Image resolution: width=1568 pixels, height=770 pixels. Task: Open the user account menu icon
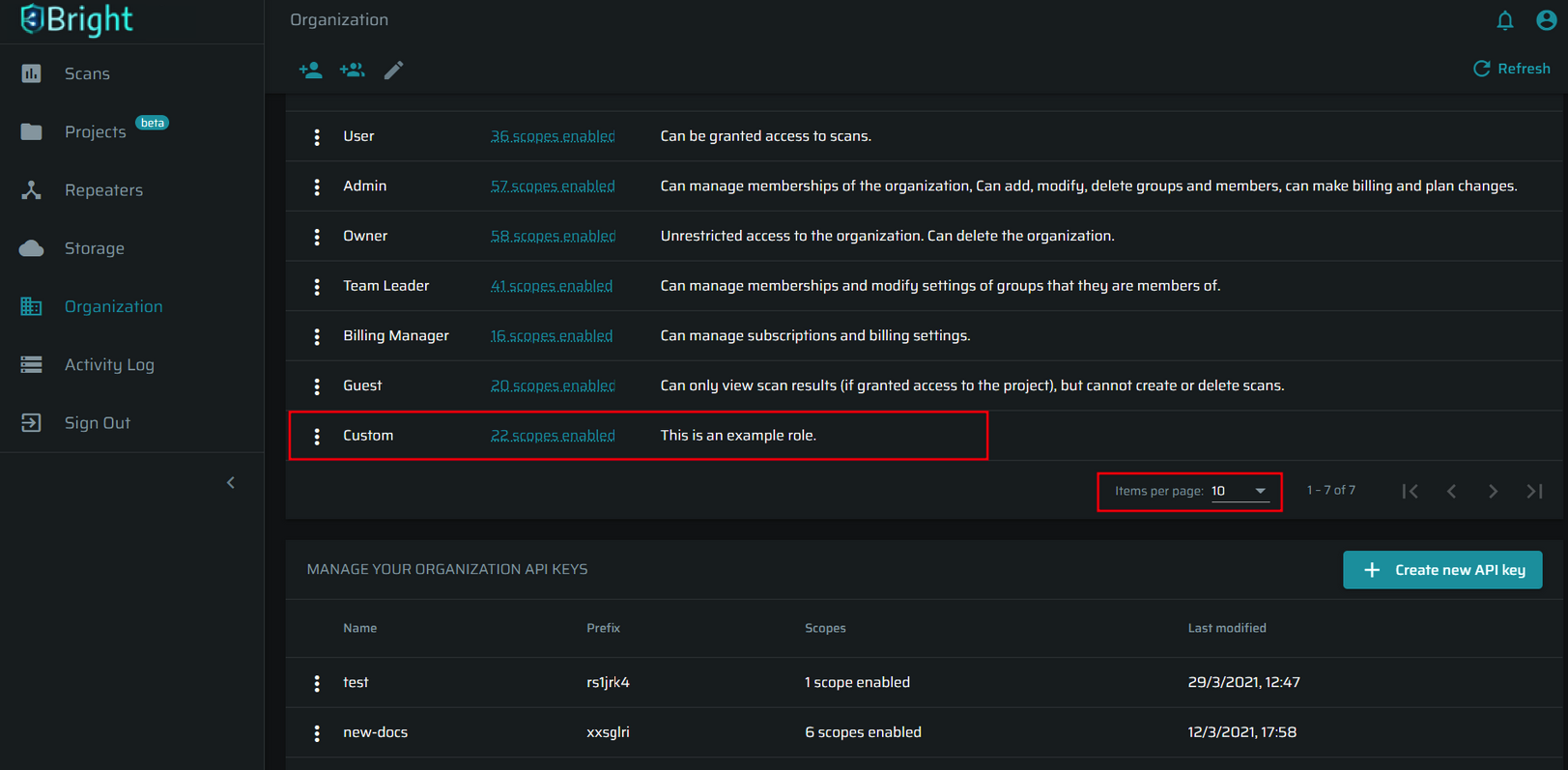pyautogui.click(x=1547, y=19)
